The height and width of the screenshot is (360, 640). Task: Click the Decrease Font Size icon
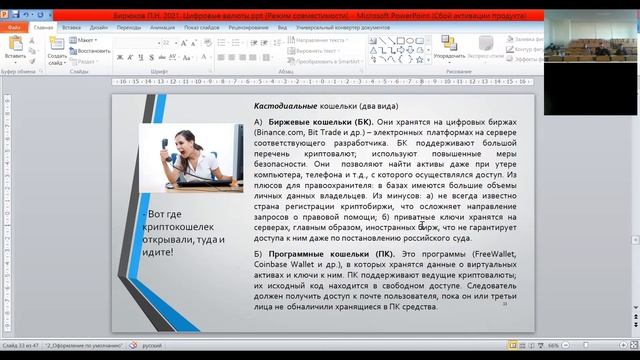coord(194,43)
